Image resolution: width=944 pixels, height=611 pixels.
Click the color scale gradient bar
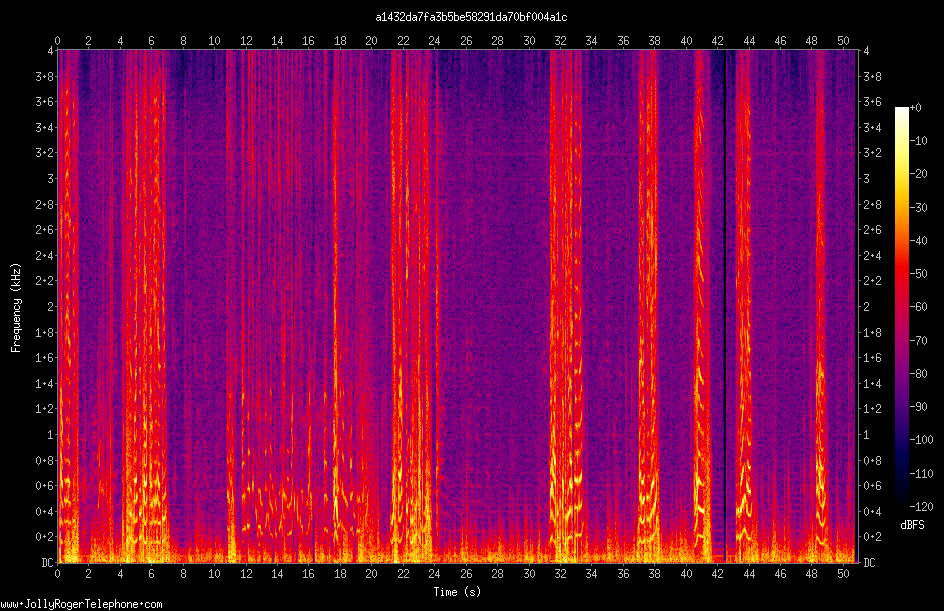pyautogui.click(x=901, y=307)
